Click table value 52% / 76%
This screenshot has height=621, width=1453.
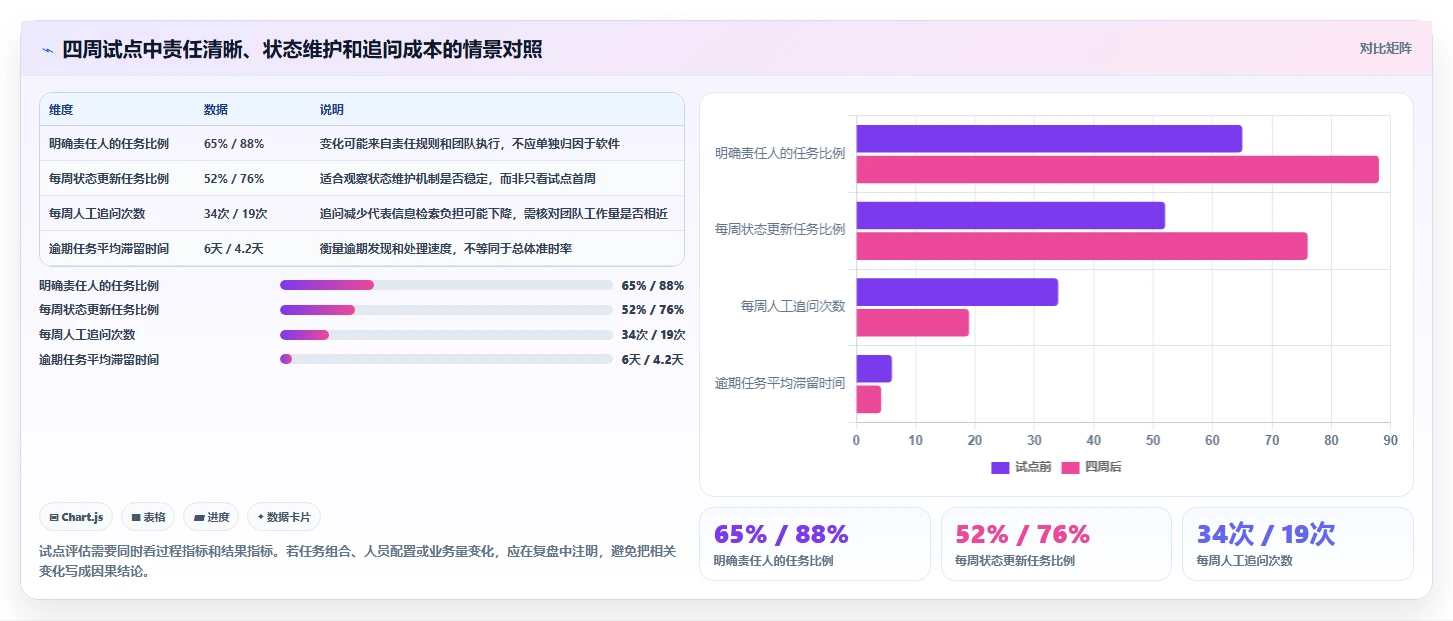click(234, 178)
